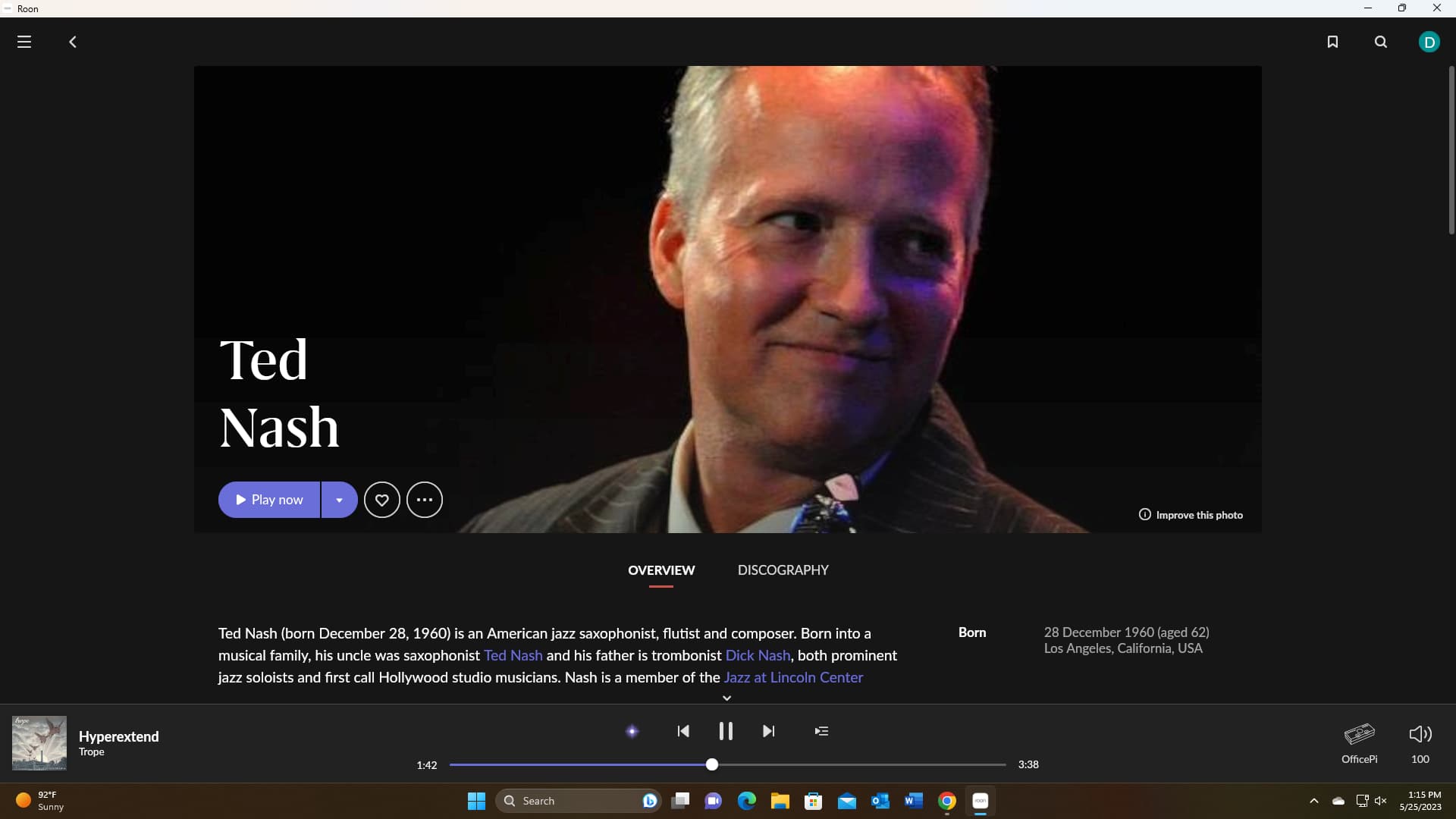Select the Overview tab
1456x819 pixels.
[661, 570]
